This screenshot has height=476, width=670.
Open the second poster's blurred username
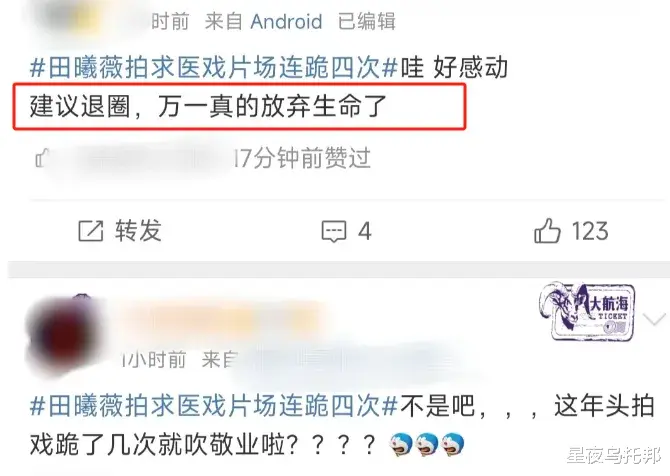pyautogui.click(x=222, y=316)
